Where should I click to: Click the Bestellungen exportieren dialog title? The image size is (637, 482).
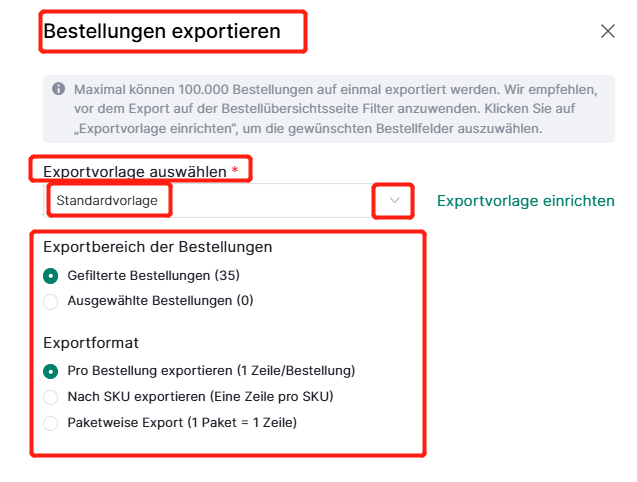[162, 31]
